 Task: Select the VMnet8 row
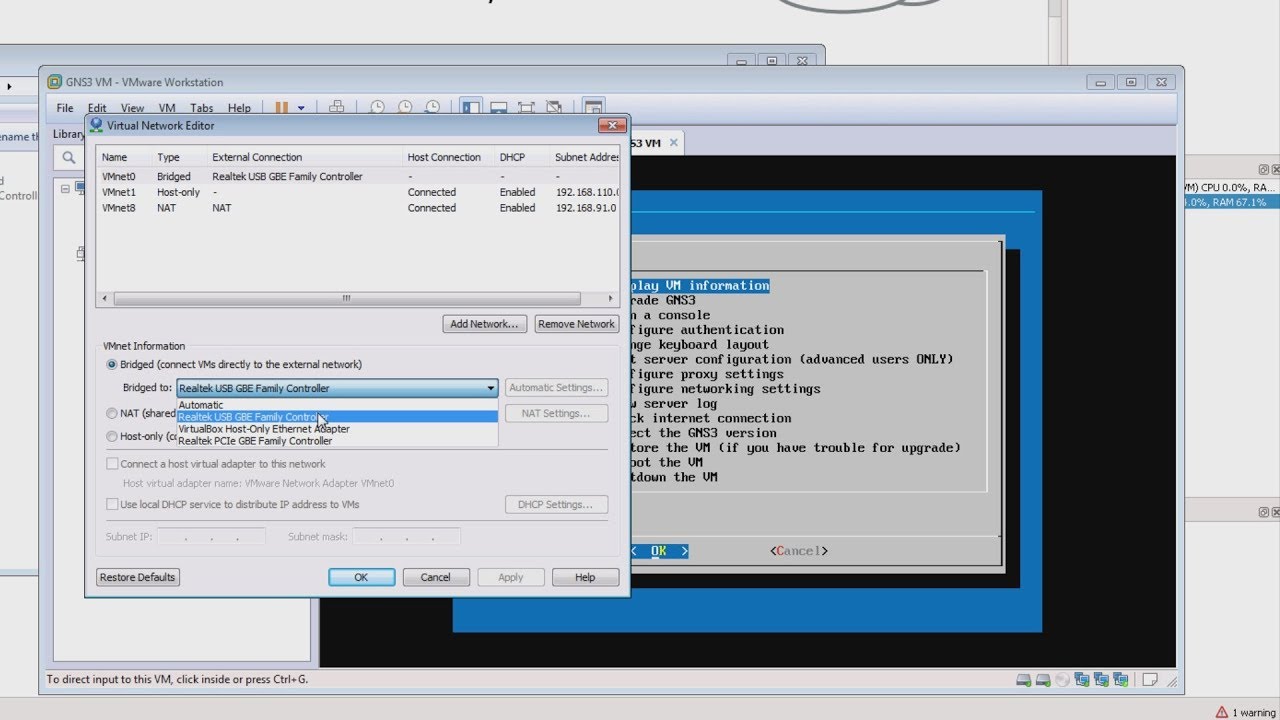358,208
